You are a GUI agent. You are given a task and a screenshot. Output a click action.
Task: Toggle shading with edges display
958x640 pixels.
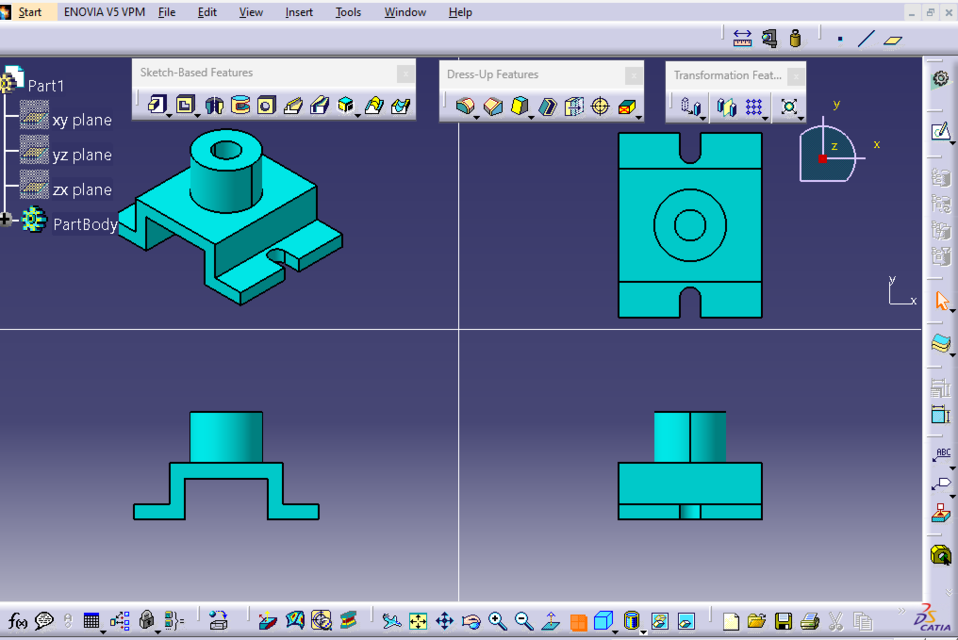tap(630, 620)
